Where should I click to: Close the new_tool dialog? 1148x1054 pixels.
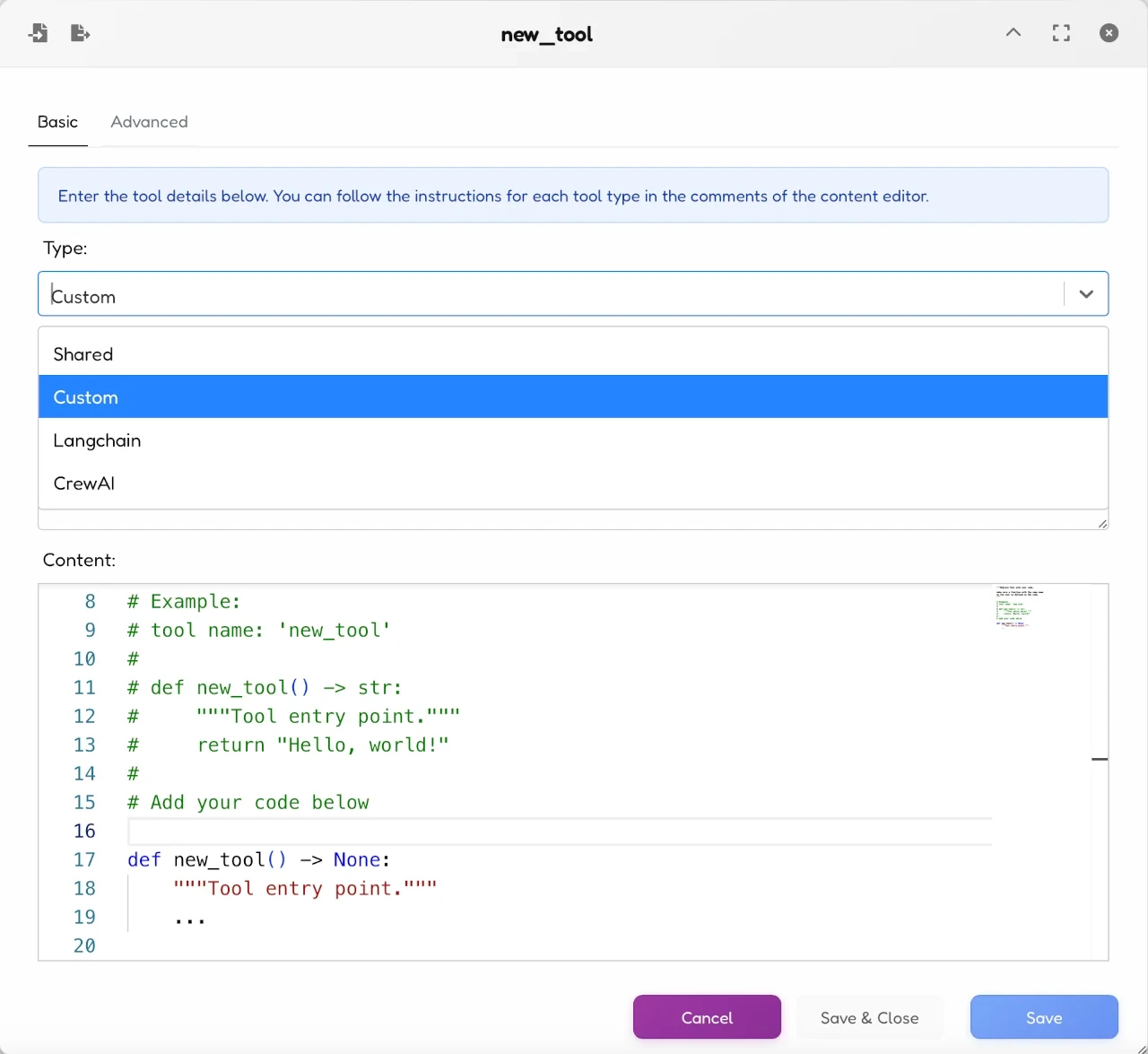pyautogui.click(x=1109, y=33)
